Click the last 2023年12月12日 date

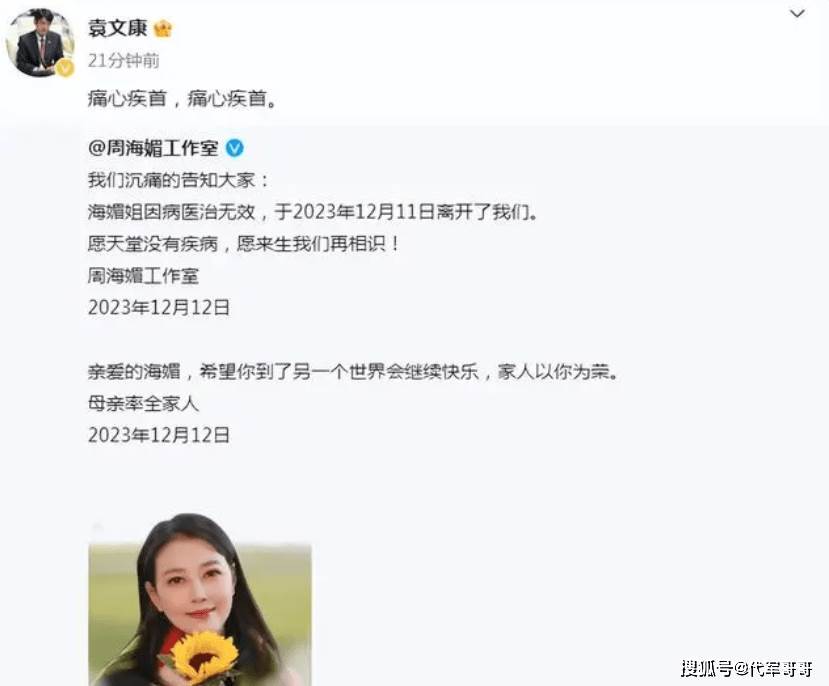pos(159,435)
